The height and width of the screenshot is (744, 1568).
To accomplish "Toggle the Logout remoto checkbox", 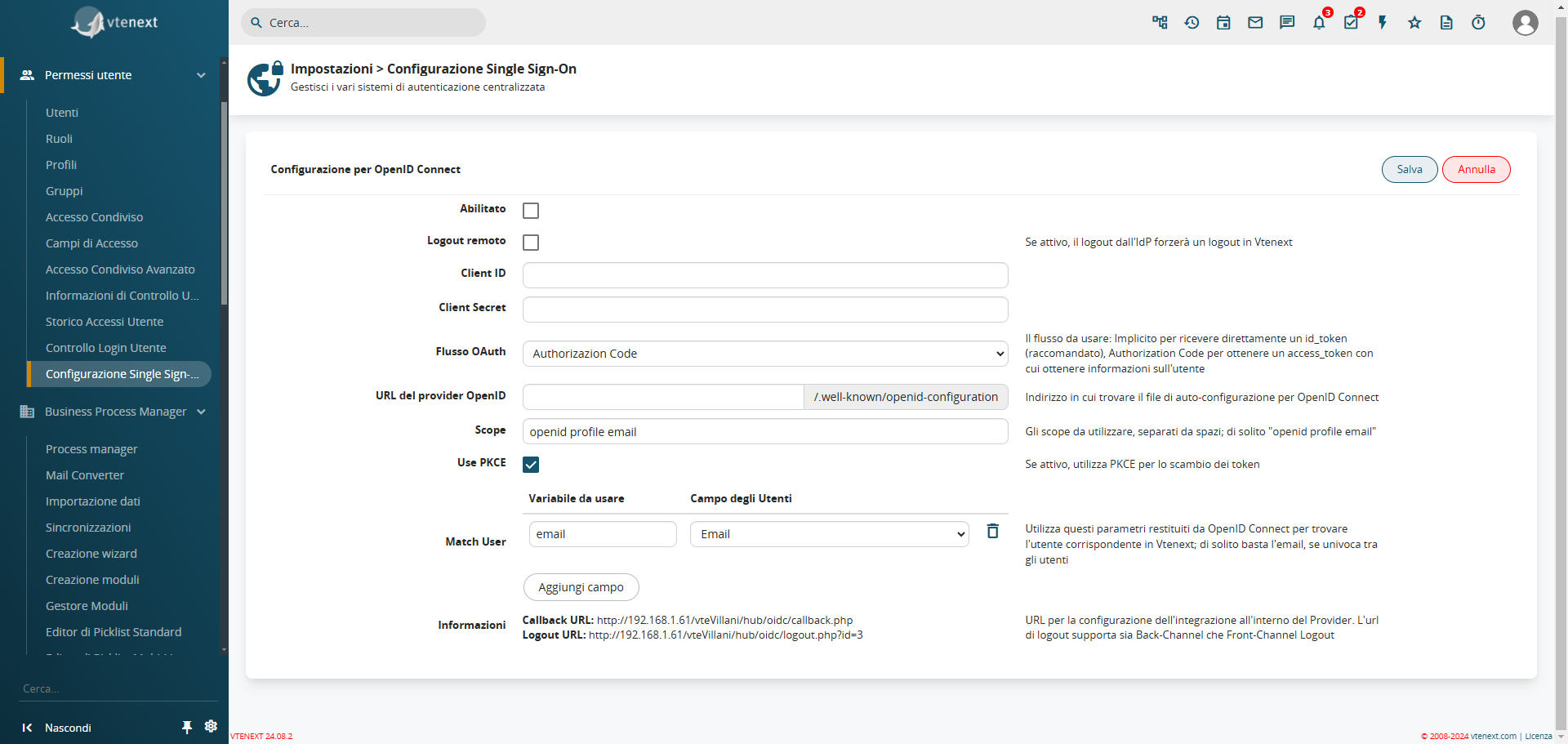I will (531, 243).
